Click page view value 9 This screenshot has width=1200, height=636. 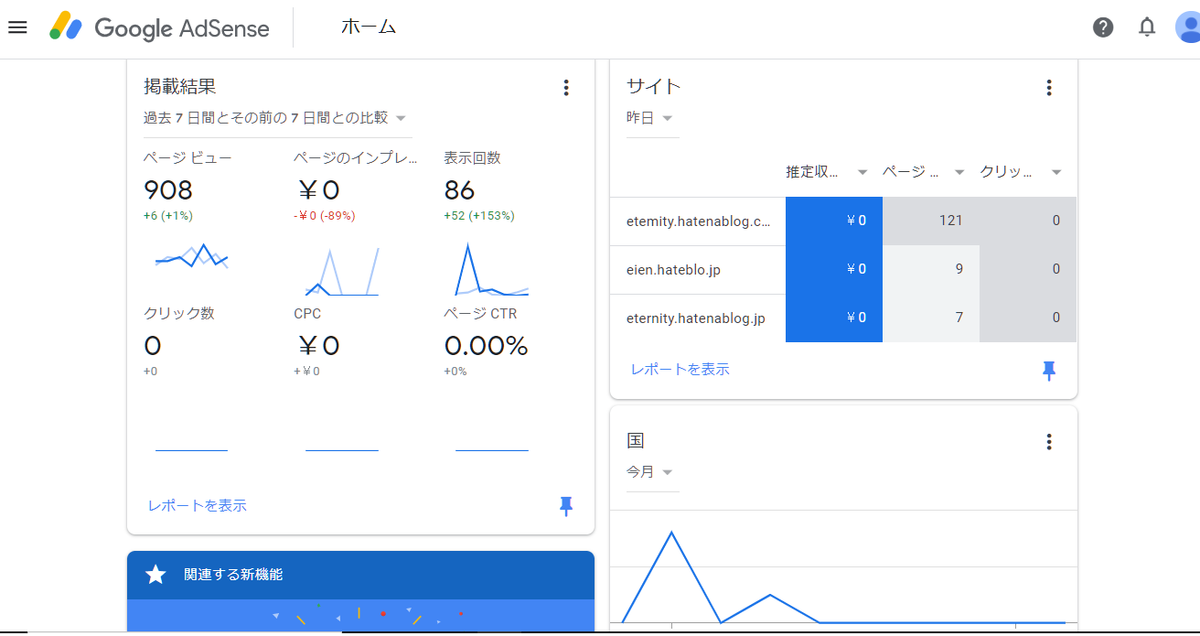click(x=958, y=269)
